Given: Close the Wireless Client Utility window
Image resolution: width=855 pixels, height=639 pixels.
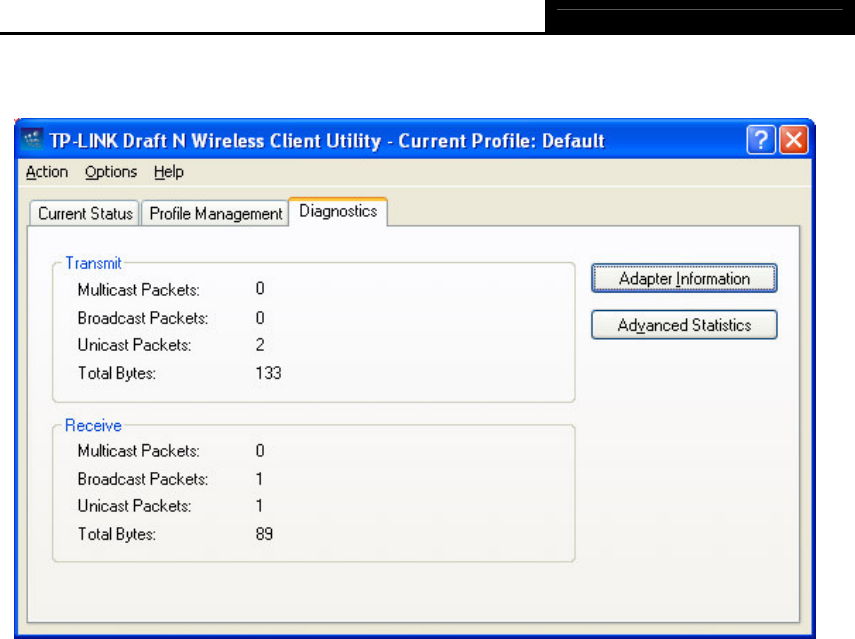Looking at the screenshot, I should 794,140.
